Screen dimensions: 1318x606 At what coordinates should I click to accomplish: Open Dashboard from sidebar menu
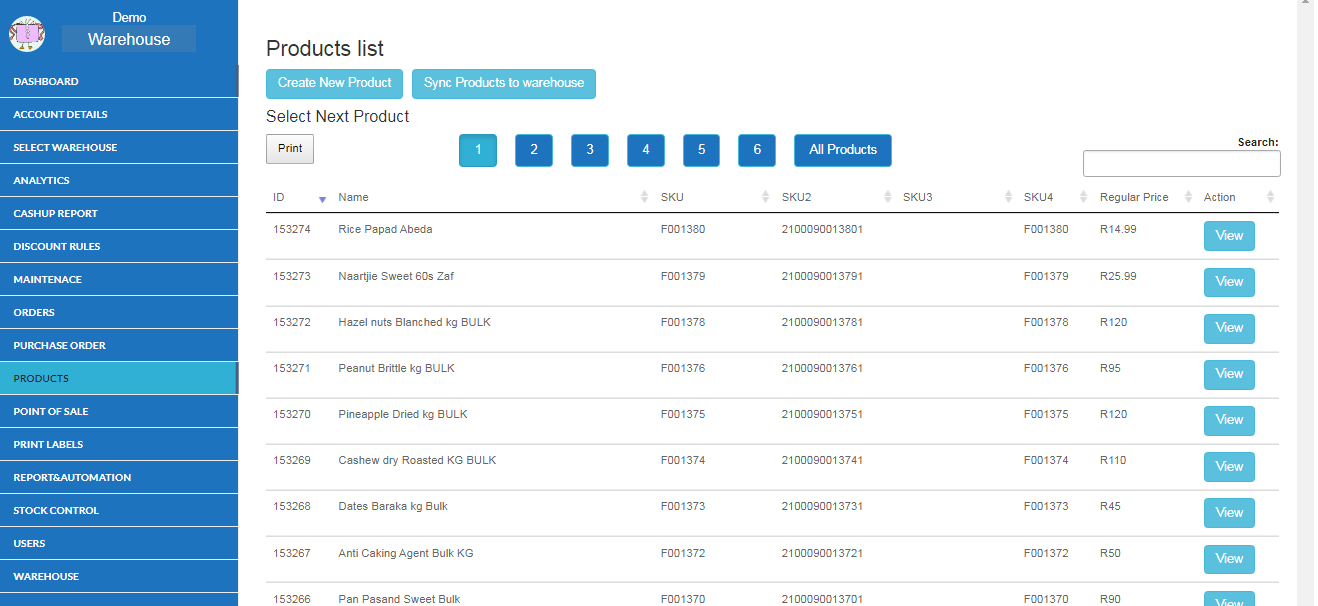(46, 81)
